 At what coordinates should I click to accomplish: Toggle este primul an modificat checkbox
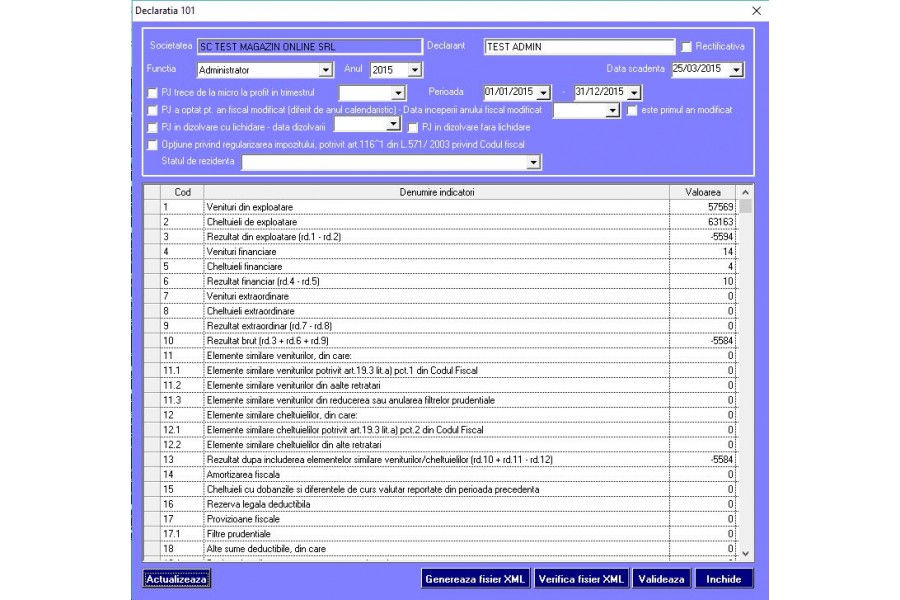pyautogui.click(x=632, y=110)
